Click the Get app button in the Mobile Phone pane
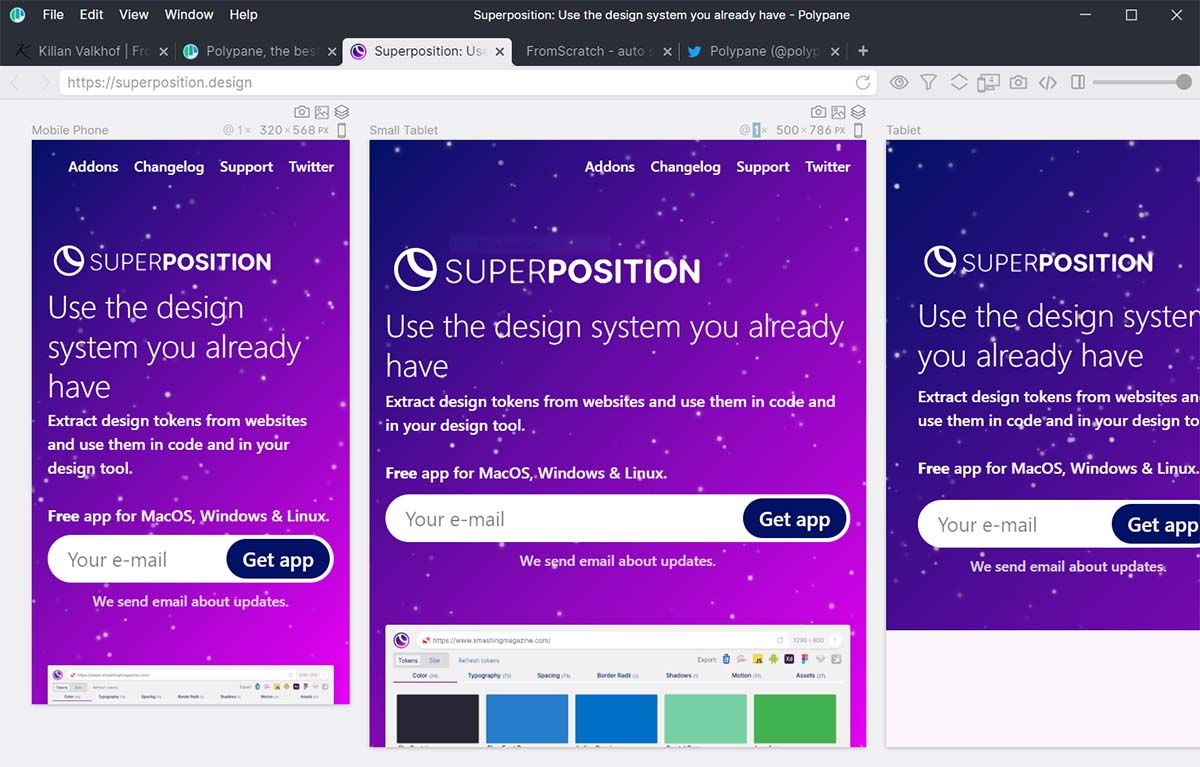This screenshot has width=1200, height=767. coord(278,559)
